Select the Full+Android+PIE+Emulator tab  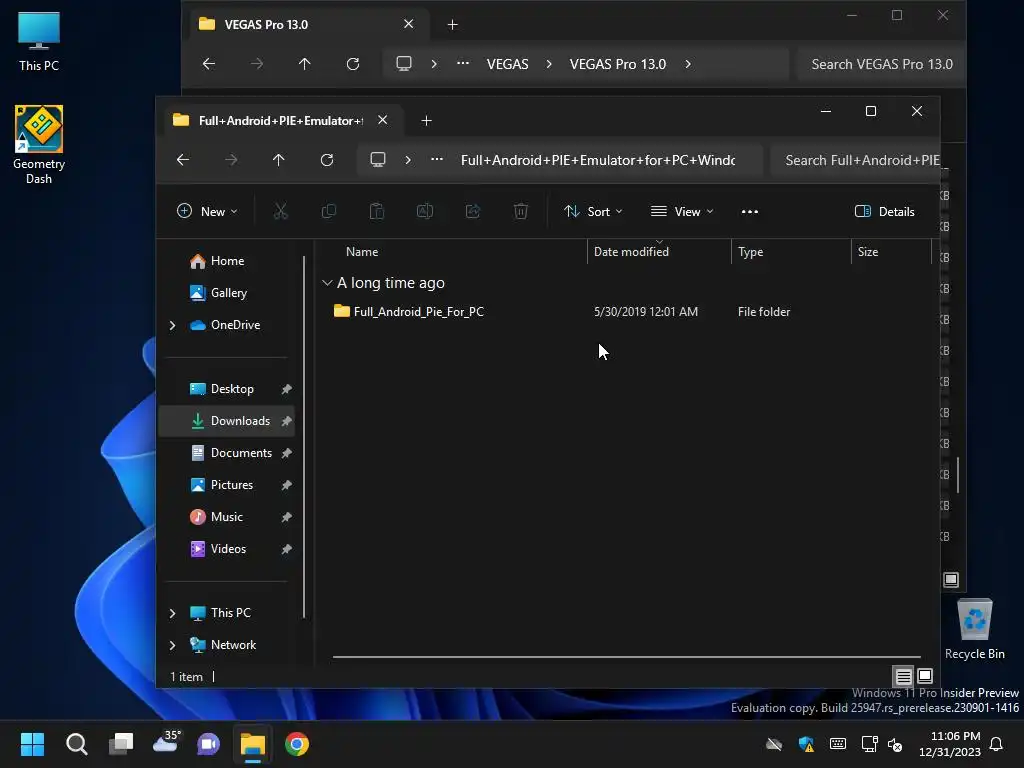pos(282,121)
